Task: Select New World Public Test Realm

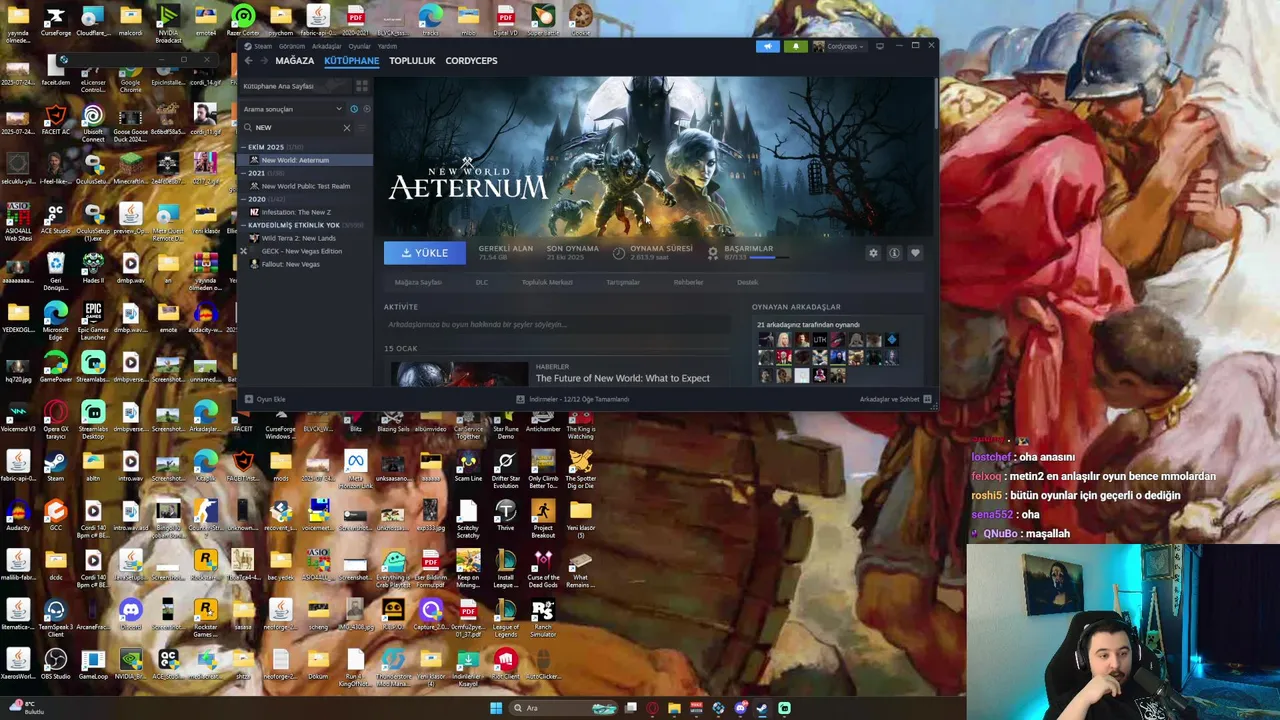Action: click(x=305, y=186)
